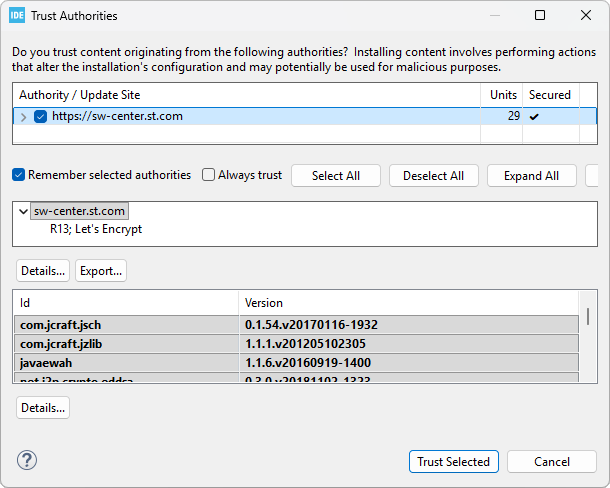The width and height of the screenshot is (610, 488).
Task: Close the Trust Authorities dialog
Action: (x=586, y=16)
